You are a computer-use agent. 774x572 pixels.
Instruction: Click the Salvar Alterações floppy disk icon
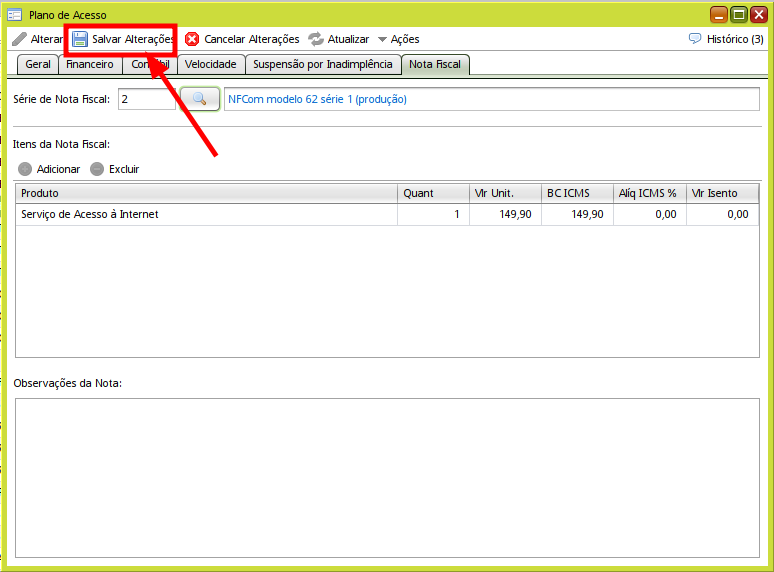(80, 39)
